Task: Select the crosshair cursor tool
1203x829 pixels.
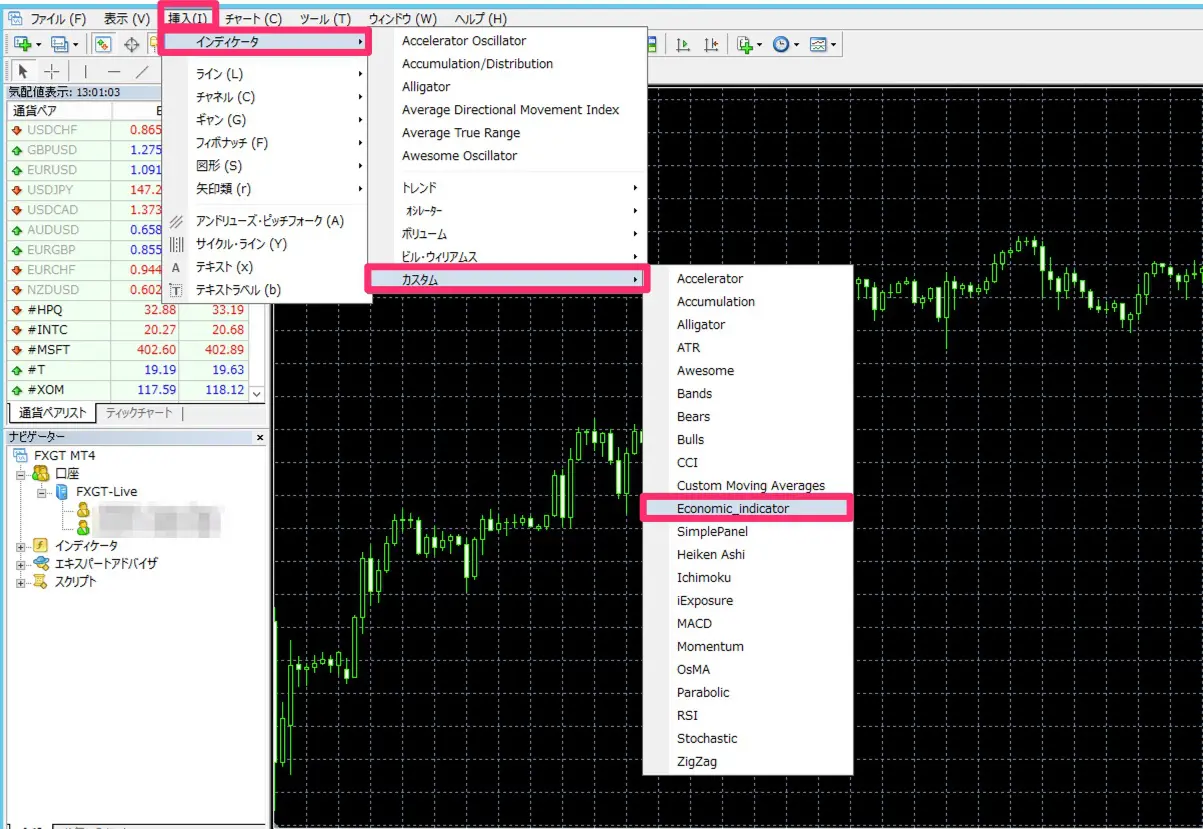Action: (53, 71)
